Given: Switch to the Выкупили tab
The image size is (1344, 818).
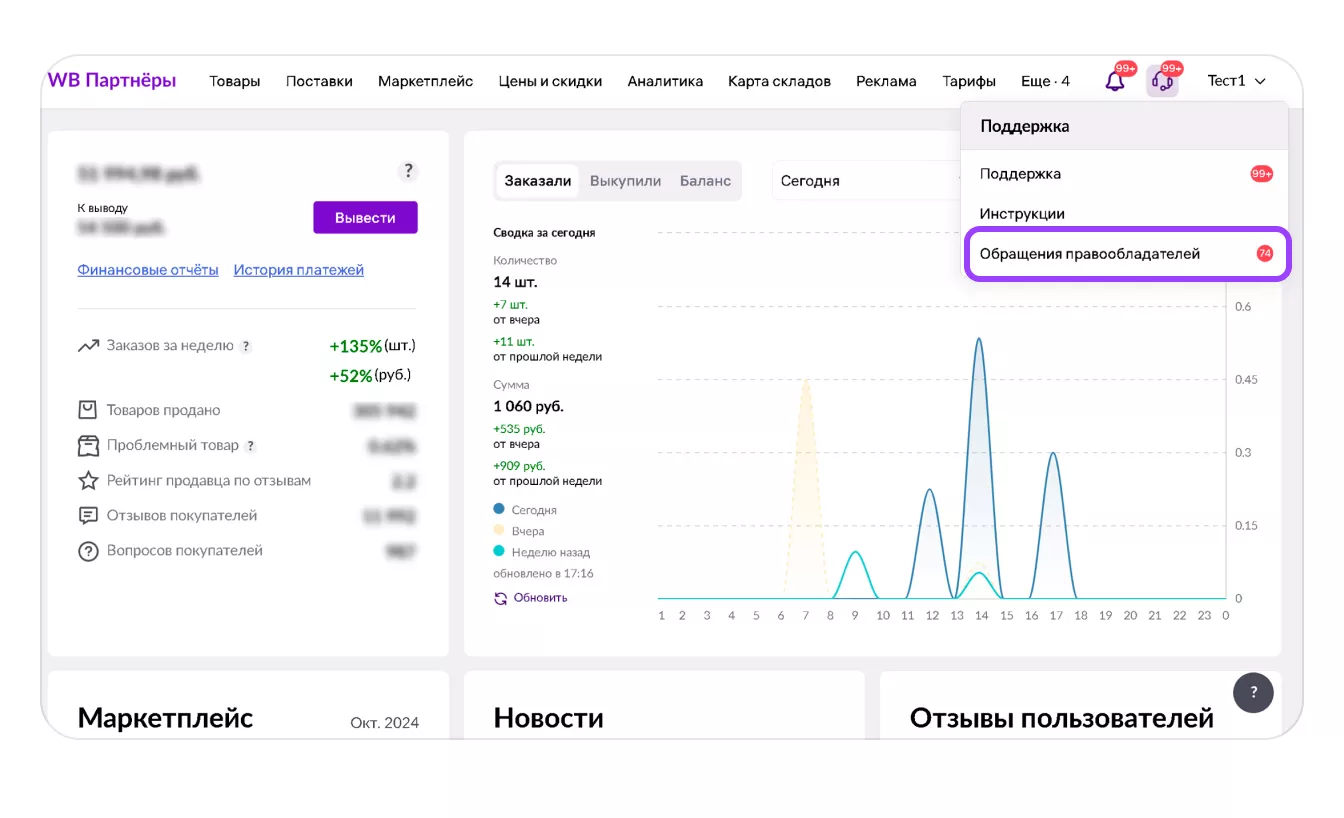Looking at the screenshot, I should (626, 181).
